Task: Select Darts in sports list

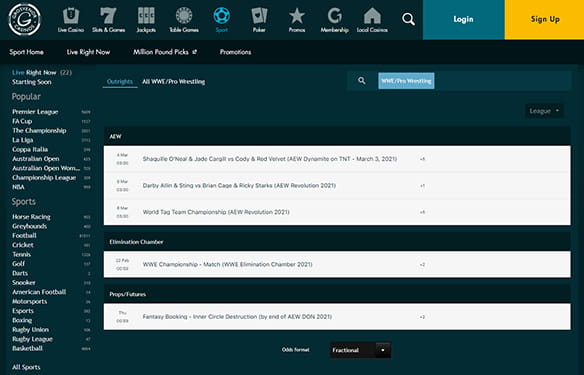Action: point(20,273)
